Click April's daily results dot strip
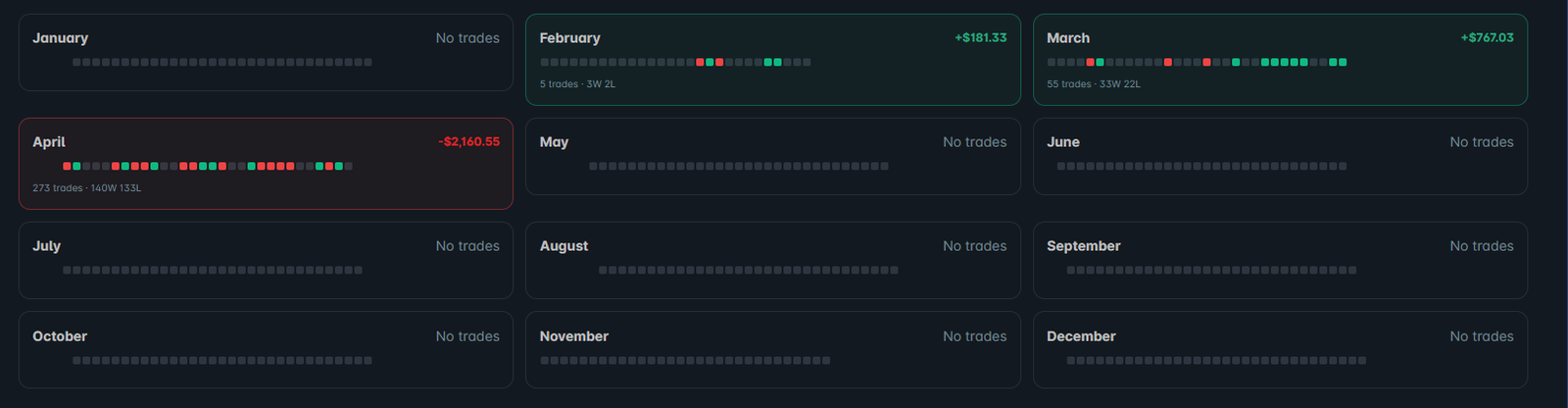 [x=208, y=166]
